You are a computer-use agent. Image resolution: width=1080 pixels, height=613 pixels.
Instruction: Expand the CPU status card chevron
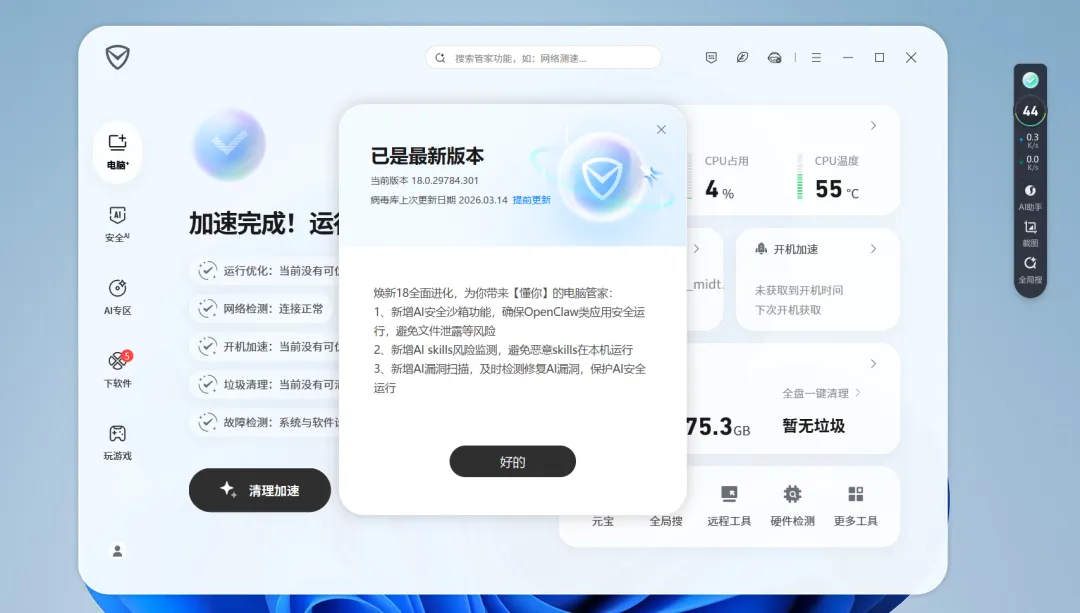tap(873, 125)
